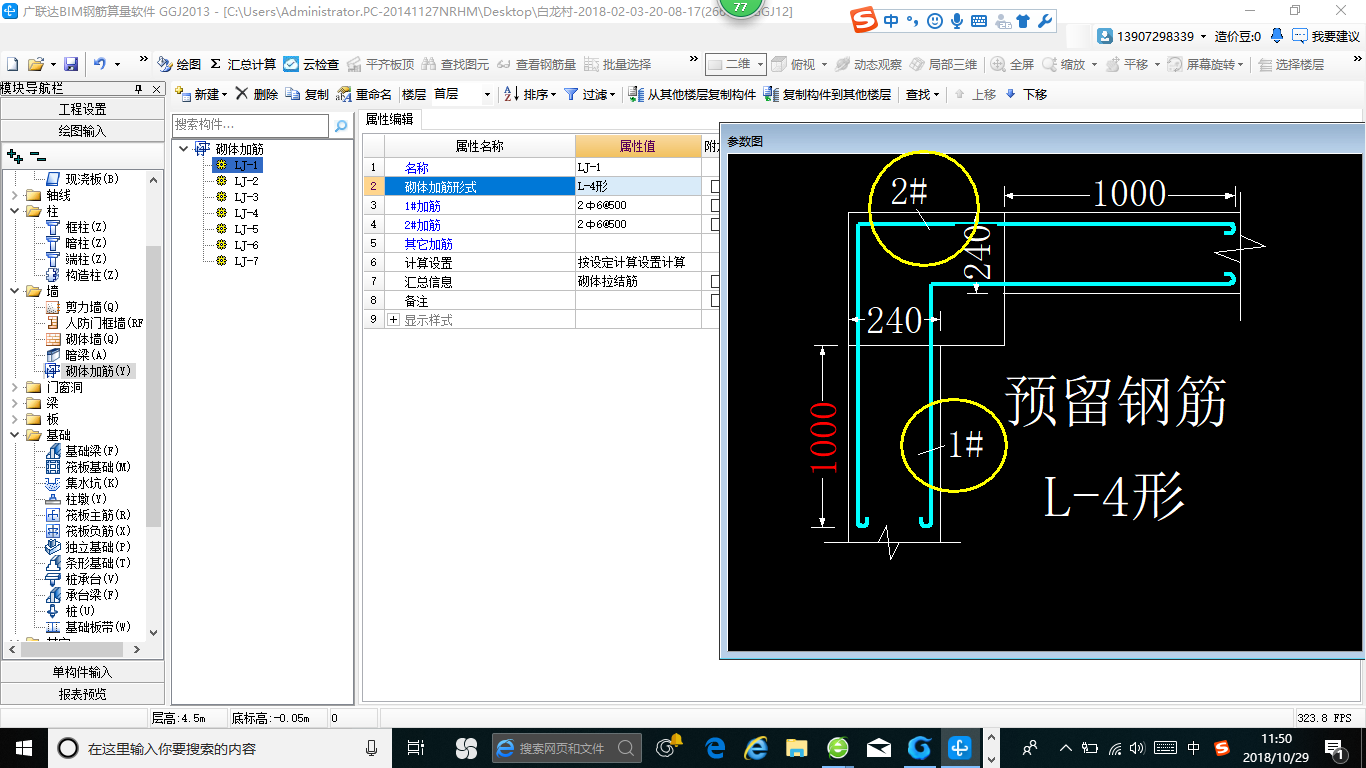Expand the 显示样式 property row
1366x768 pixels.
click(x=393, y=320)
